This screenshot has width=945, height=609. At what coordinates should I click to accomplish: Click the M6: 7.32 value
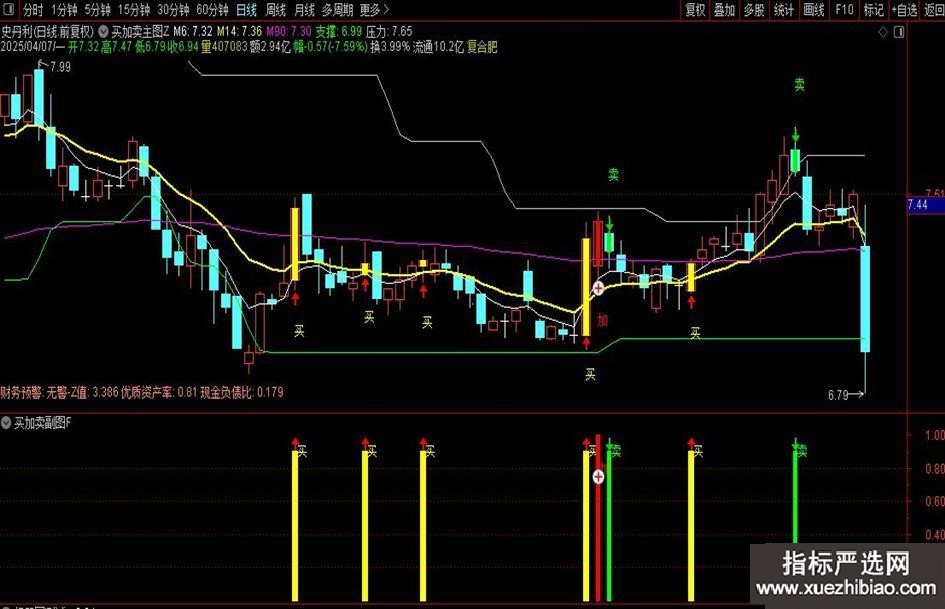(193, 31)
